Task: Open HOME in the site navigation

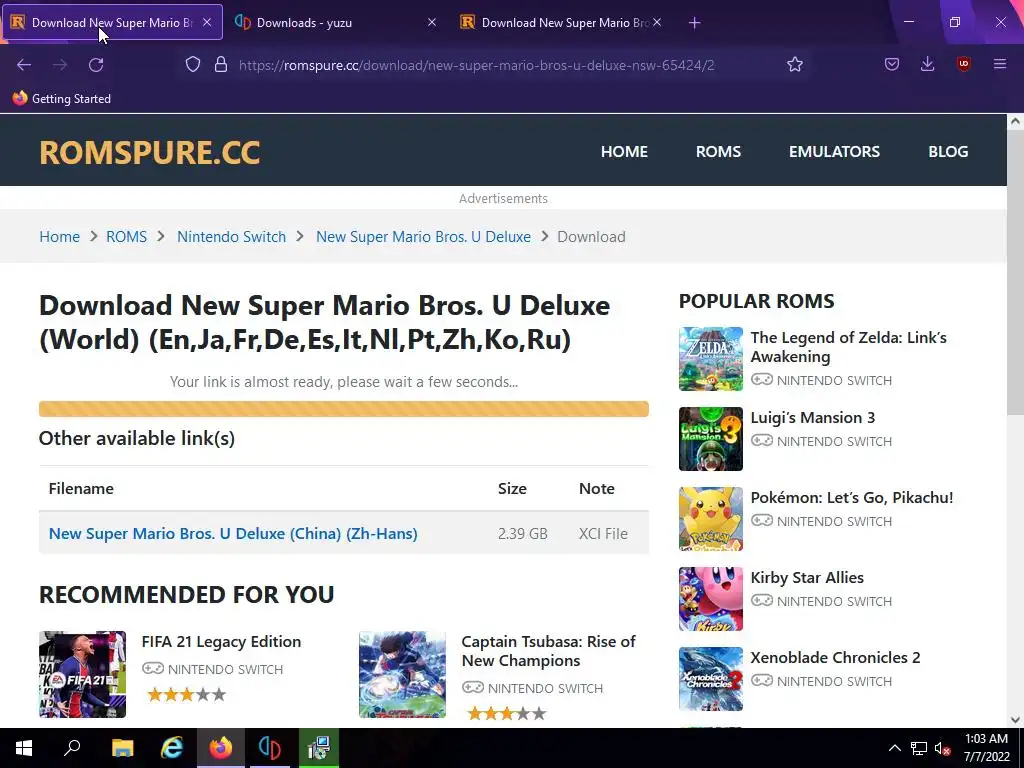Action: click(x=624, y=152)
